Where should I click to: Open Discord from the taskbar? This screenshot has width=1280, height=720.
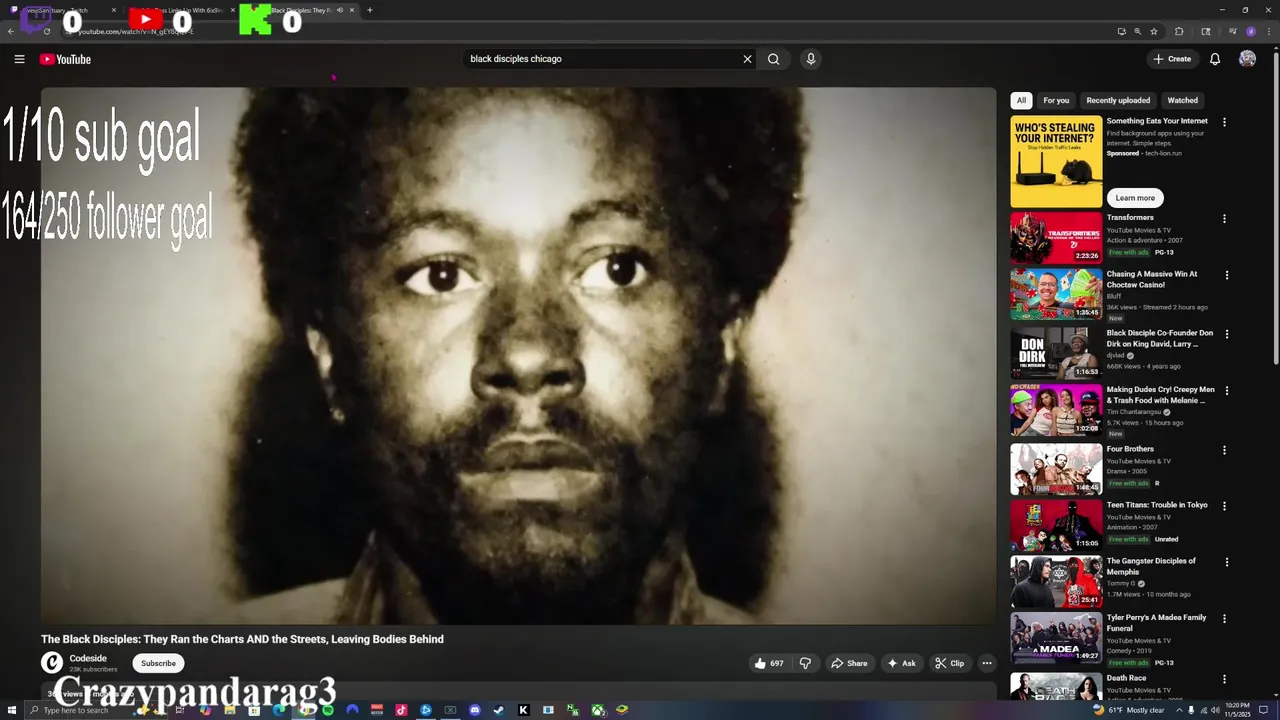pyautogui.click(x=475, y=710)
